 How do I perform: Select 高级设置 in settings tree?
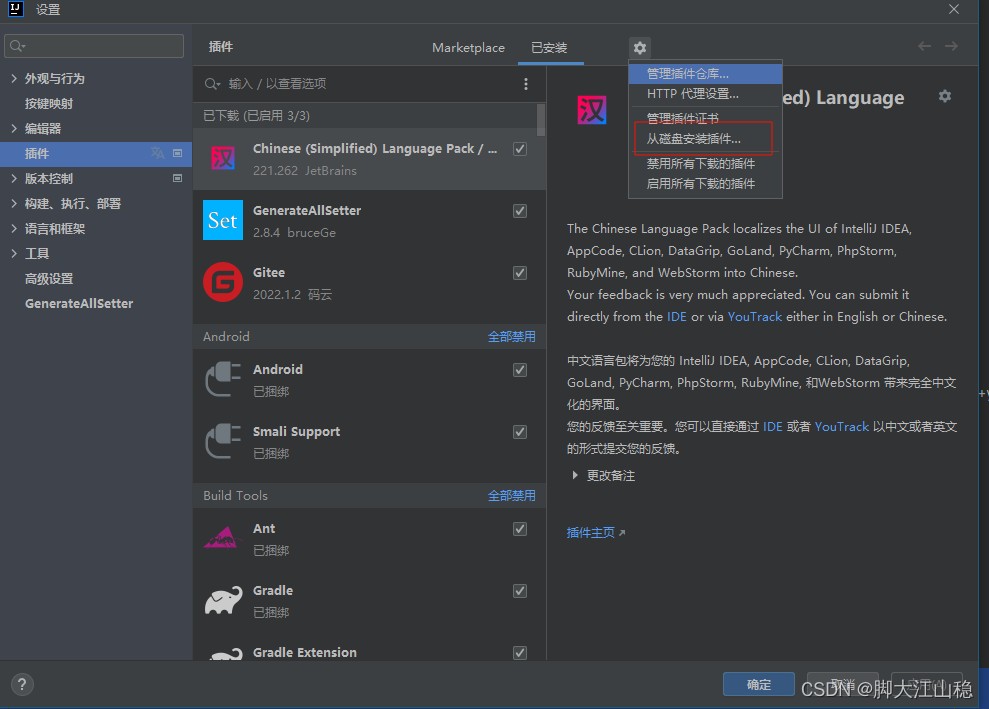(49, 278)
